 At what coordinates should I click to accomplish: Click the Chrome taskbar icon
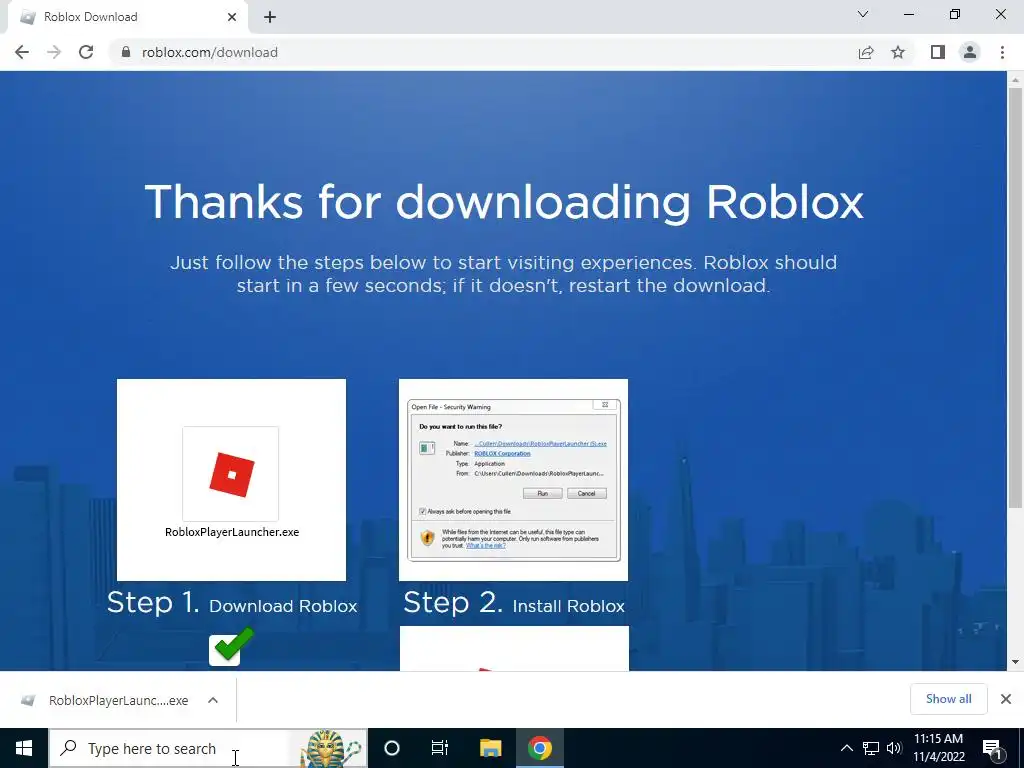pos(540,748)
